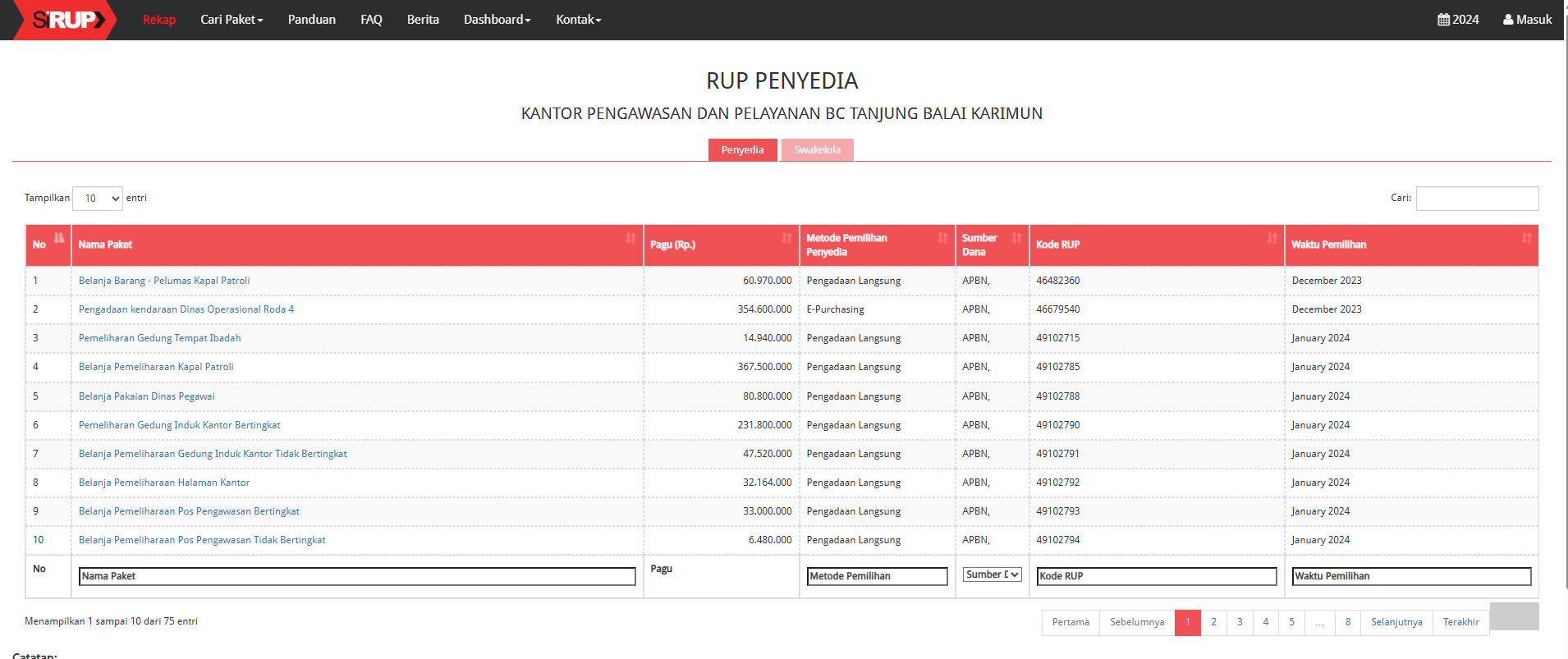
Task: Sort table by Pagu (Rp.) icon
Action: (786, 238)
